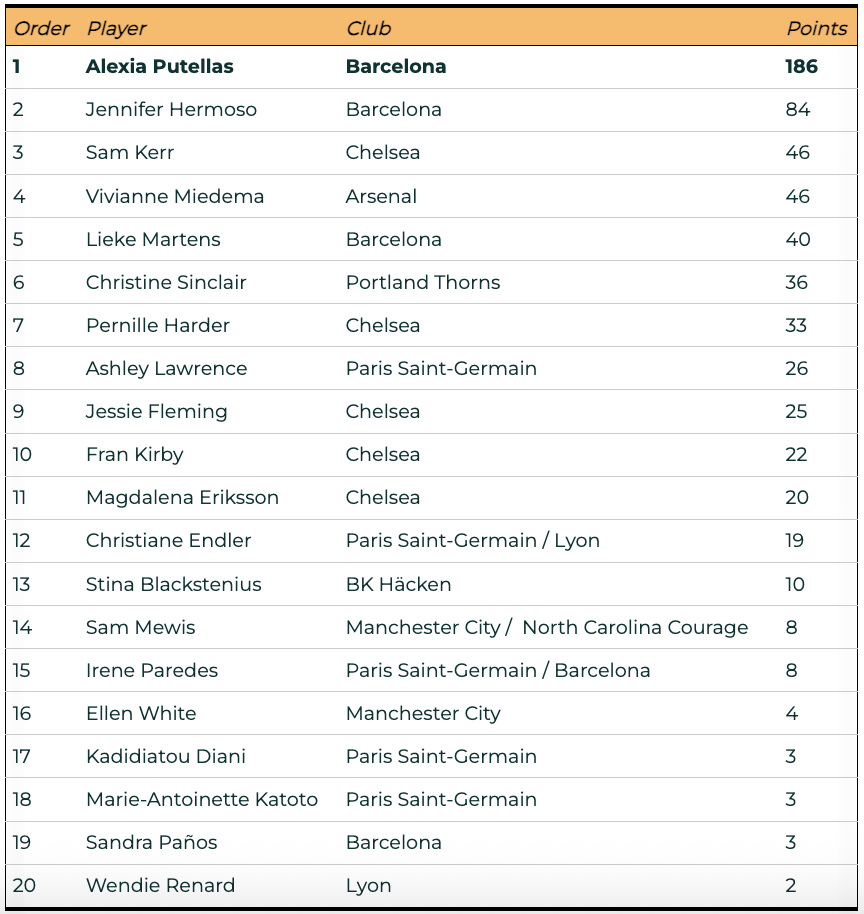The height and width of the screenshot is (914, 864).
Task: Click the Club column header
Action: pos(368,29)
